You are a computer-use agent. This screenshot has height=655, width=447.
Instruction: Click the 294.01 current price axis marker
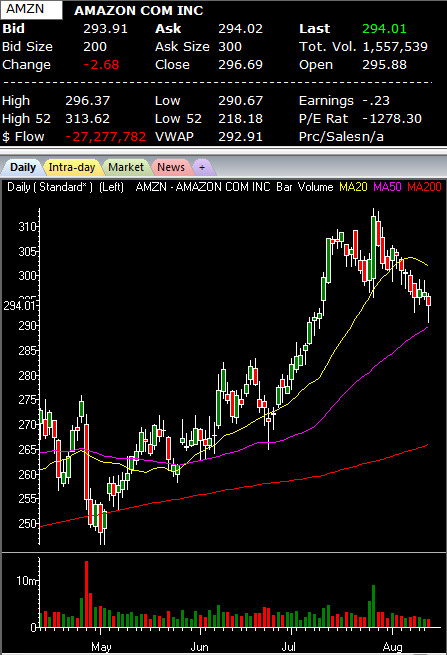click(x=19, y=306)
